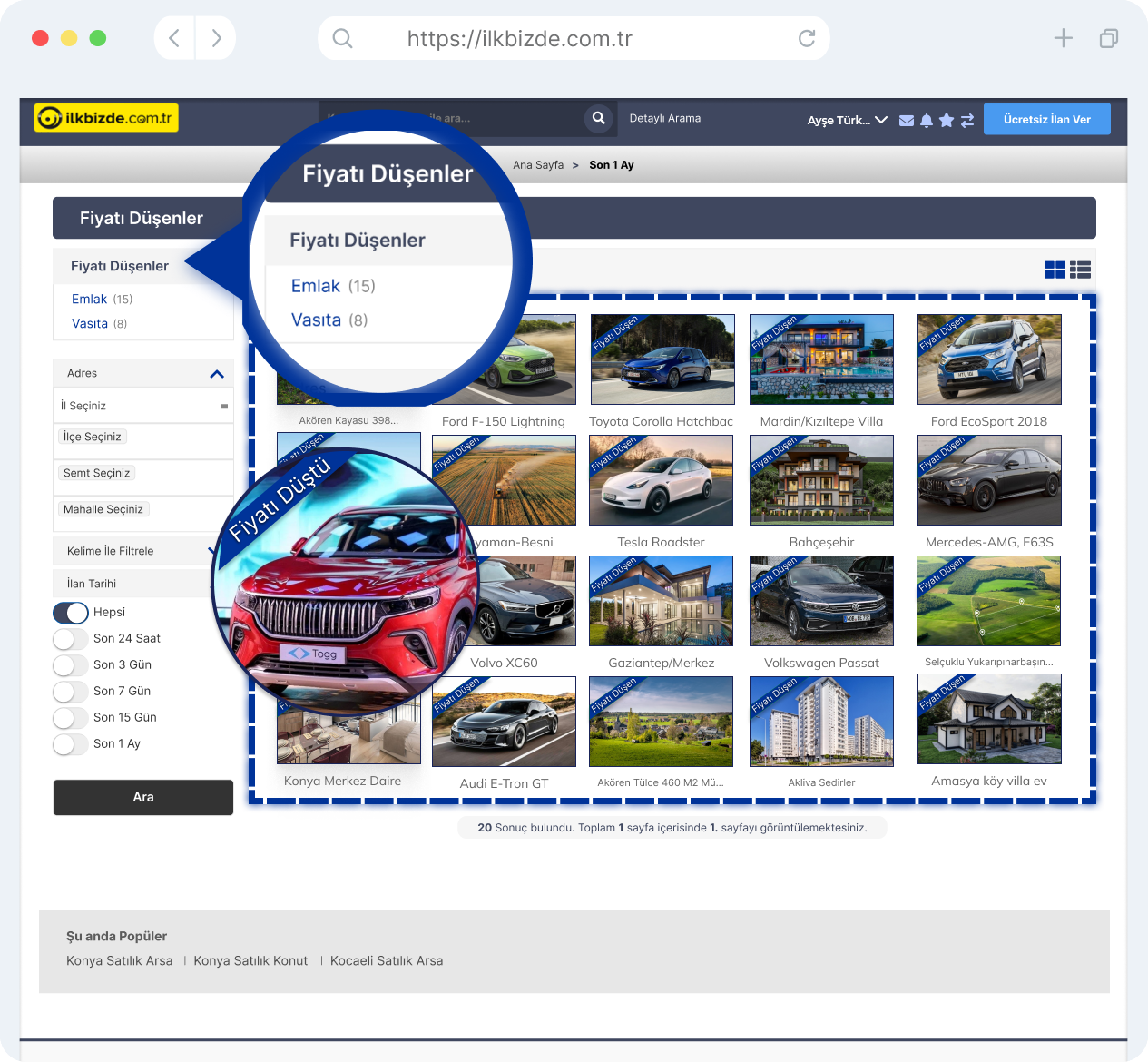The image size is (1148, 1062).
Task: Open the Ford F-150 Lightning listing title
Action: [x=504, y=421]
